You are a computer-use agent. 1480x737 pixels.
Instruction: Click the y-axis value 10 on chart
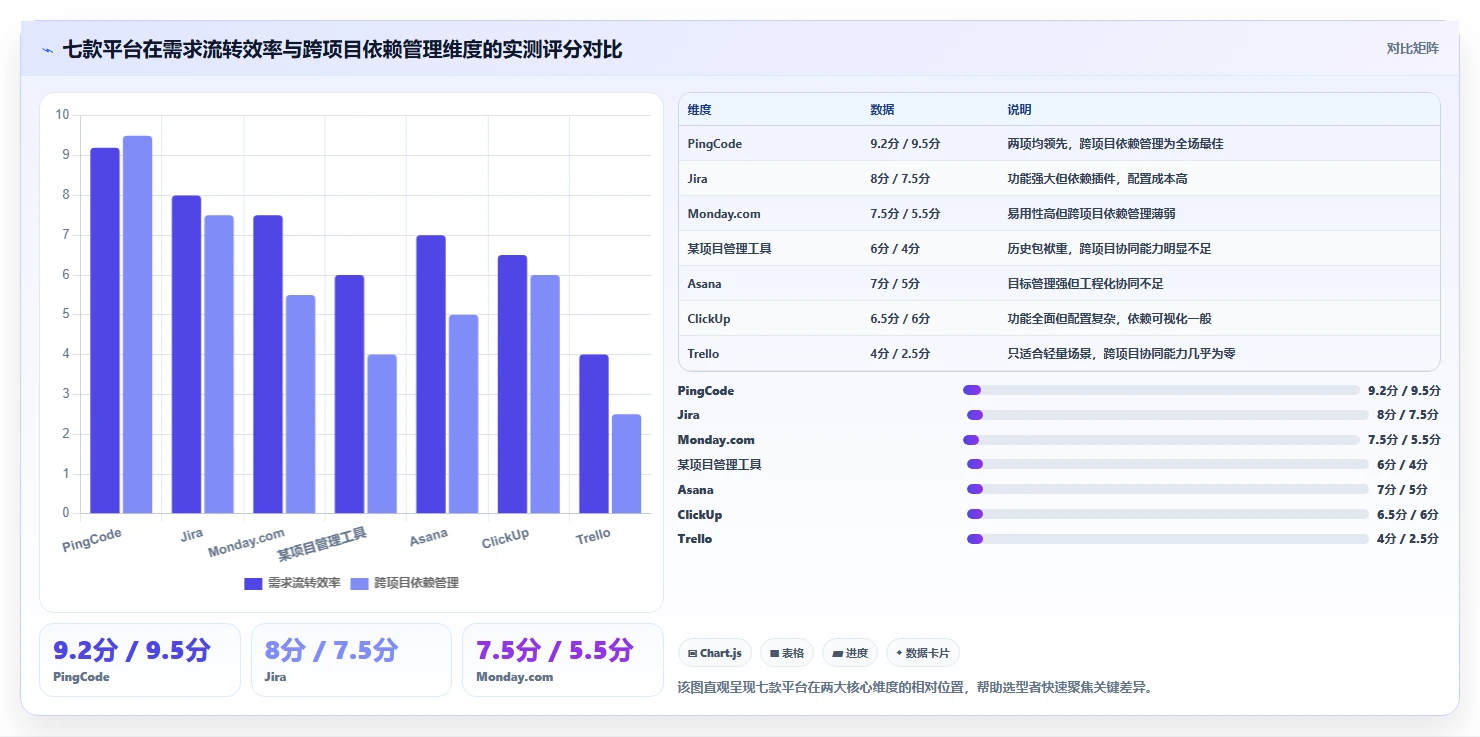coord(63,115)
